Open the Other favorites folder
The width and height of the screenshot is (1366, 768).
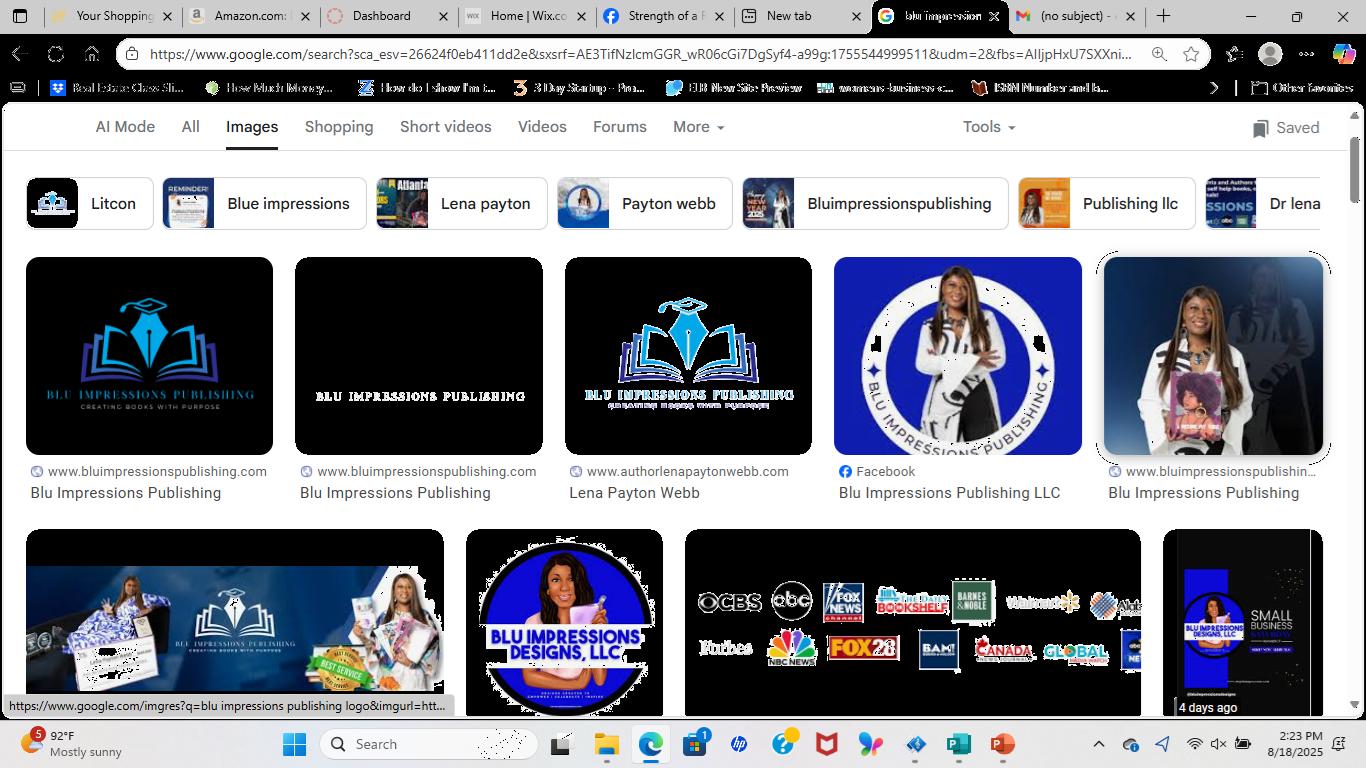pos(1302,88)
